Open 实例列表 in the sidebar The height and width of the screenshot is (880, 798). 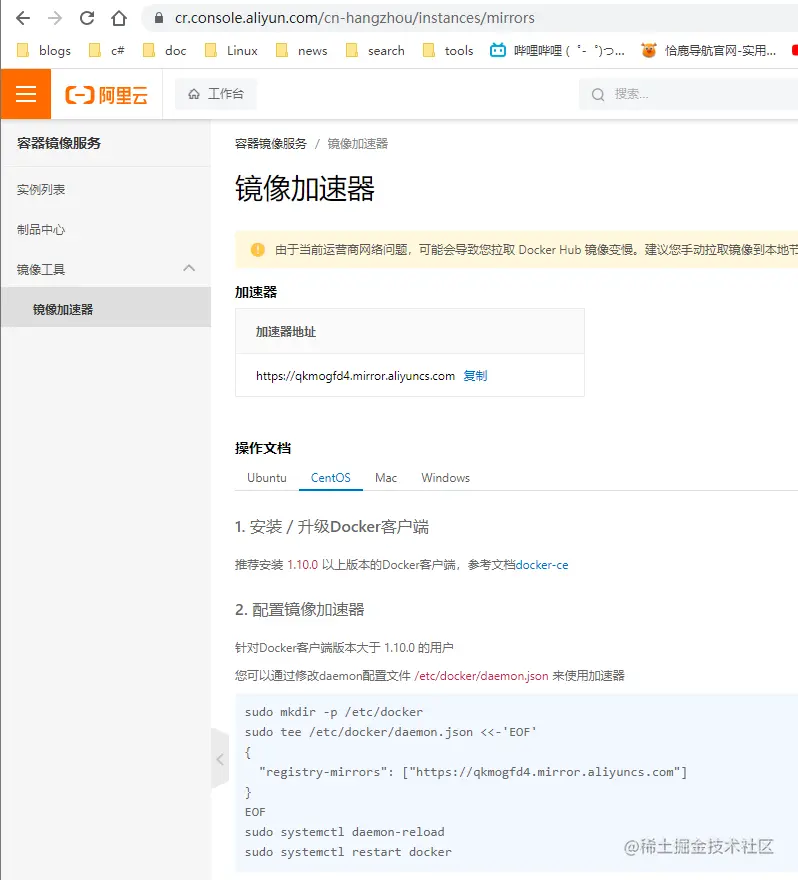pos(41,190)
